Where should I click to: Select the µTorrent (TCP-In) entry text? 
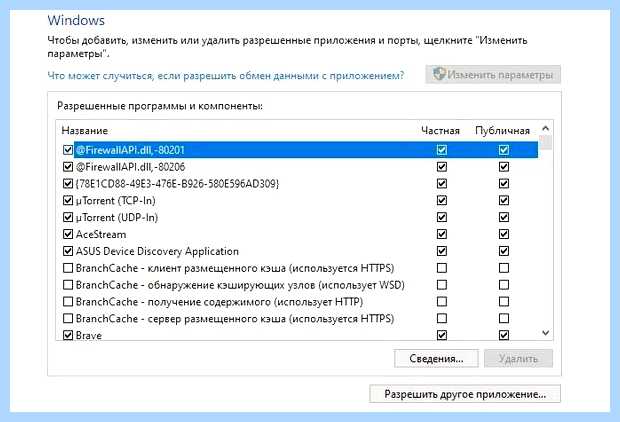pos(115,201)
